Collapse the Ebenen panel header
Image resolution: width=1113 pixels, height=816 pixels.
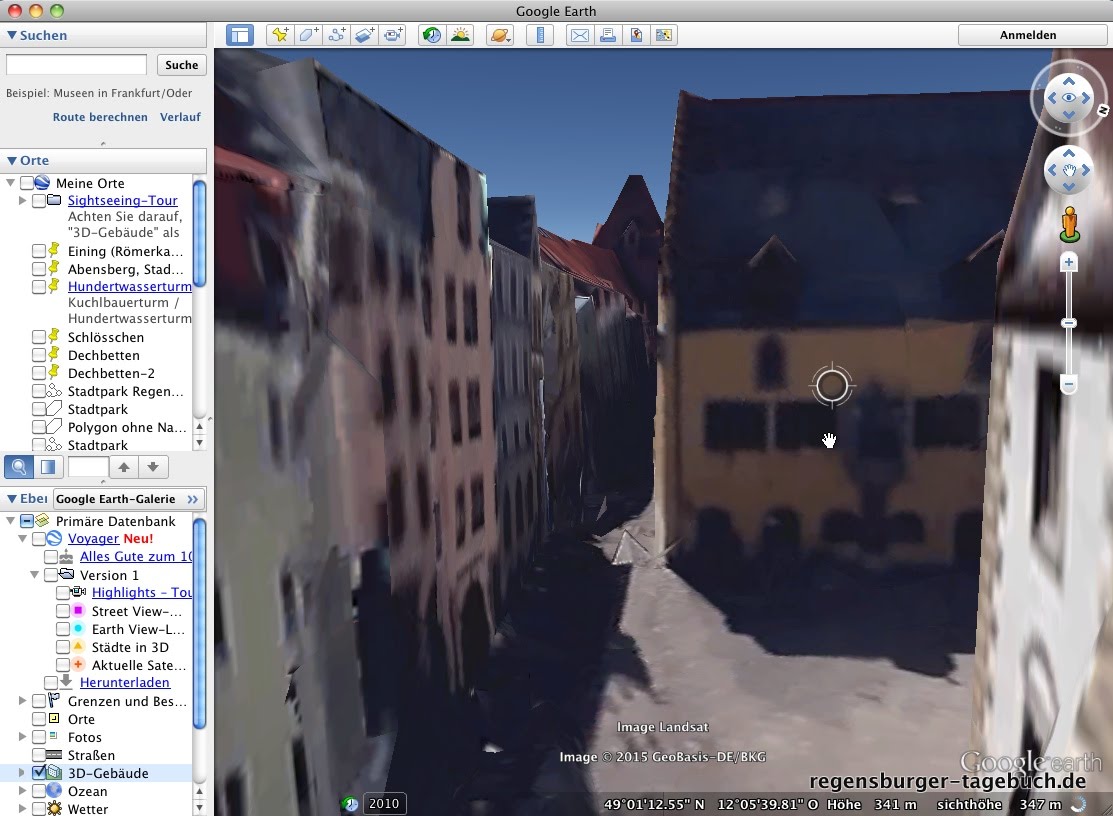point(12,499)
